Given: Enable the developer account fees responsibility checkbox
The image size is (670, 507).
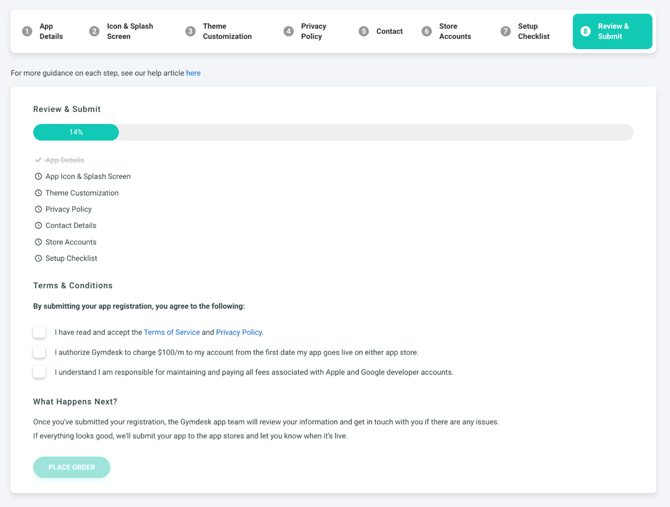Looking at the screenshot, I should (39, 372).
